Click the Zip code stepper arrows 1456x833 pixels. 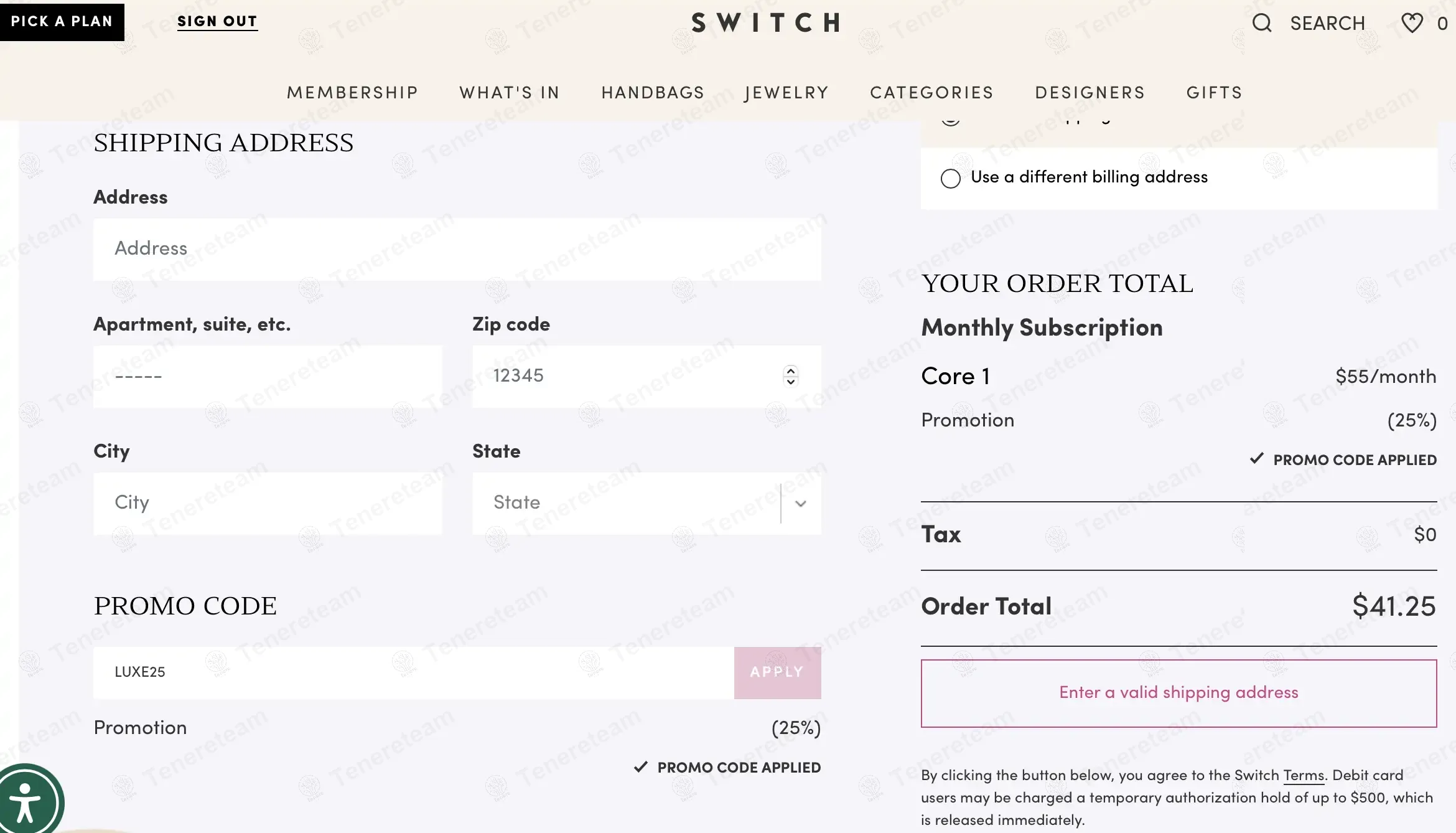791,375
